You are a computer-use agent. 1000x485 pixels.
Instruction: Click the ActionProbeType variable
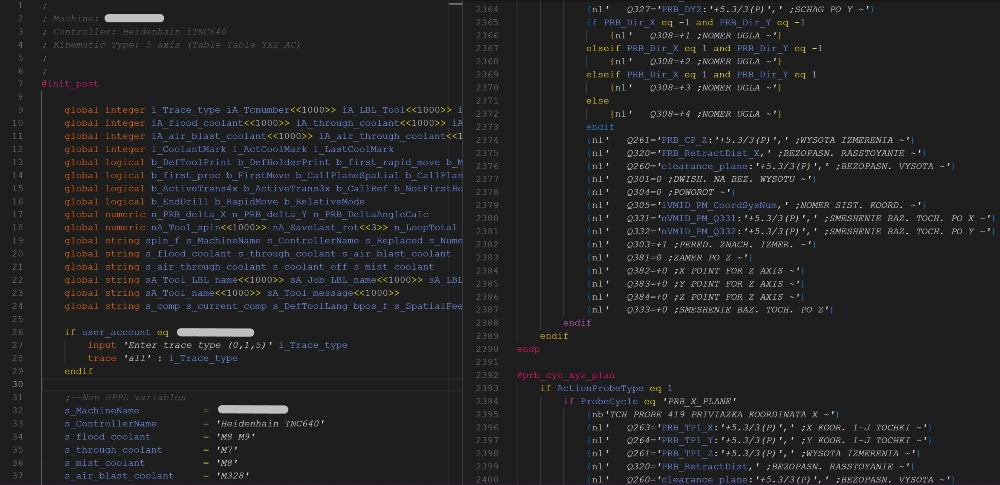[601, 387]
